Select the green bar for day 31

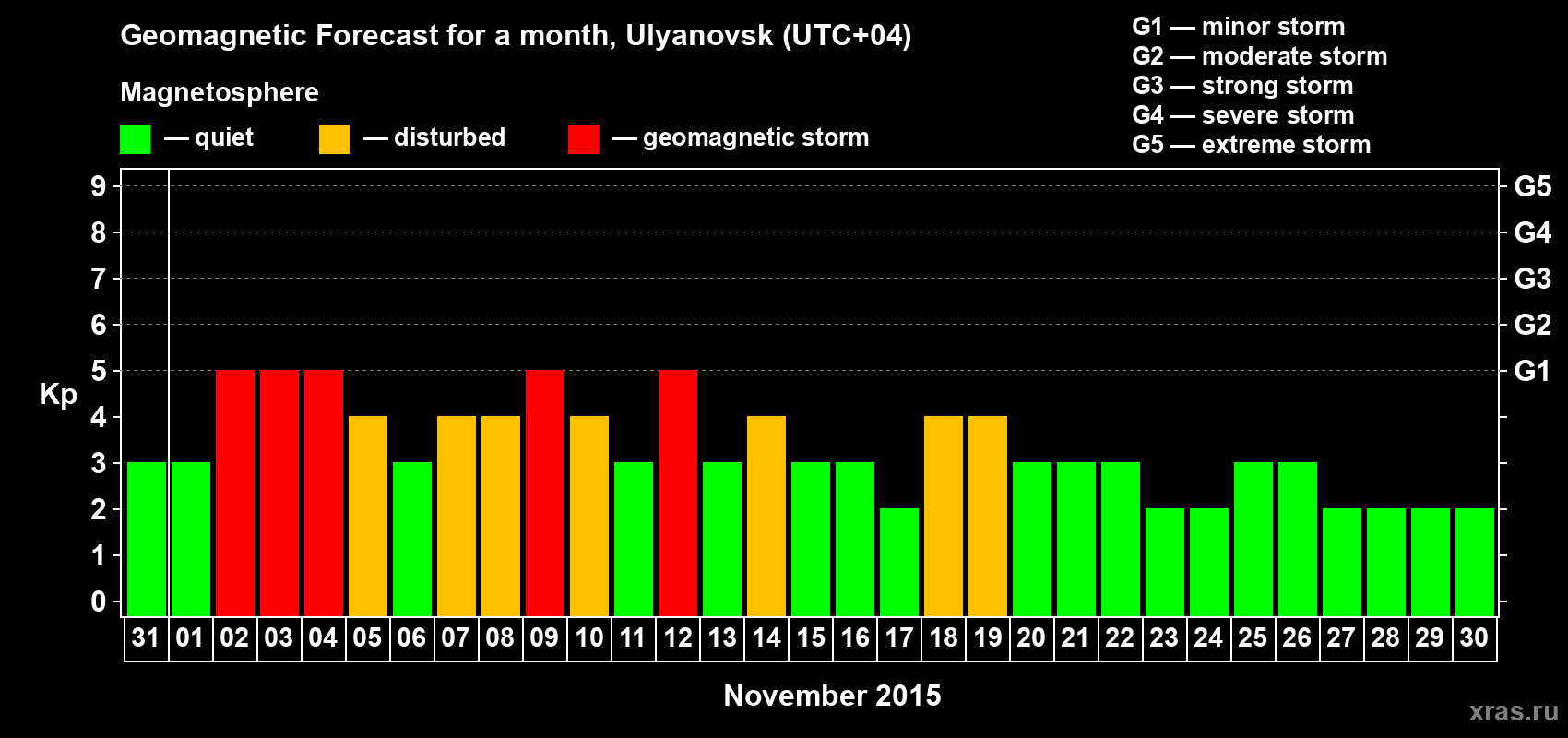point(147,539)
